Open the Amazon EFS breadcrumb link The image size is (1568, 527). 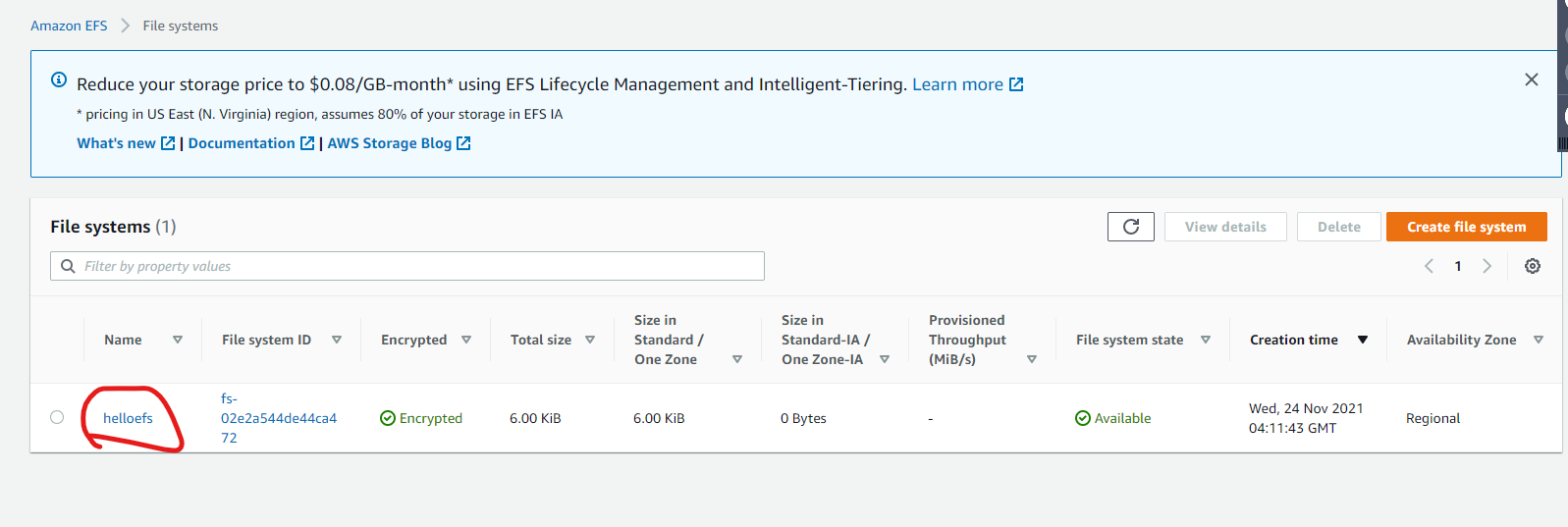click(x=69, y=26)
